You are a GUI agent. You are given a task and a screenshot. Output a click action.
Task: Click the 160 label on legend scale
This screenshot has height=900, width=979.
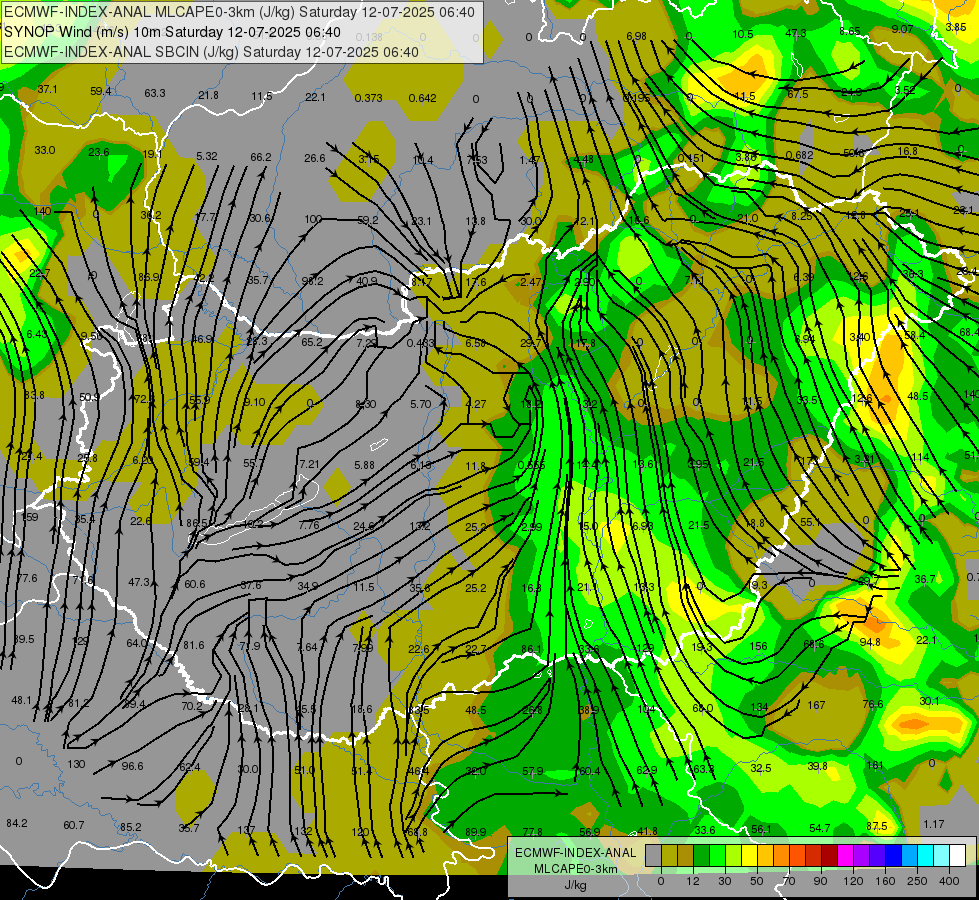[885, 881]
